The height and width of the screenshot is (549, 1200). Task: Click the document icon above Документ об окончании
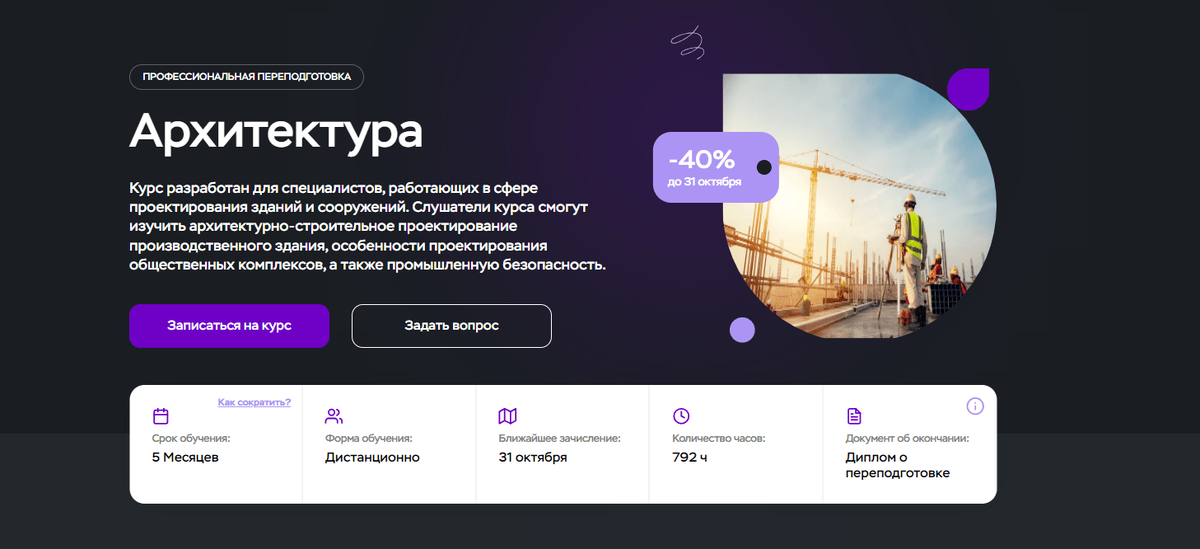pyautogui.click(x=854, y=416)
